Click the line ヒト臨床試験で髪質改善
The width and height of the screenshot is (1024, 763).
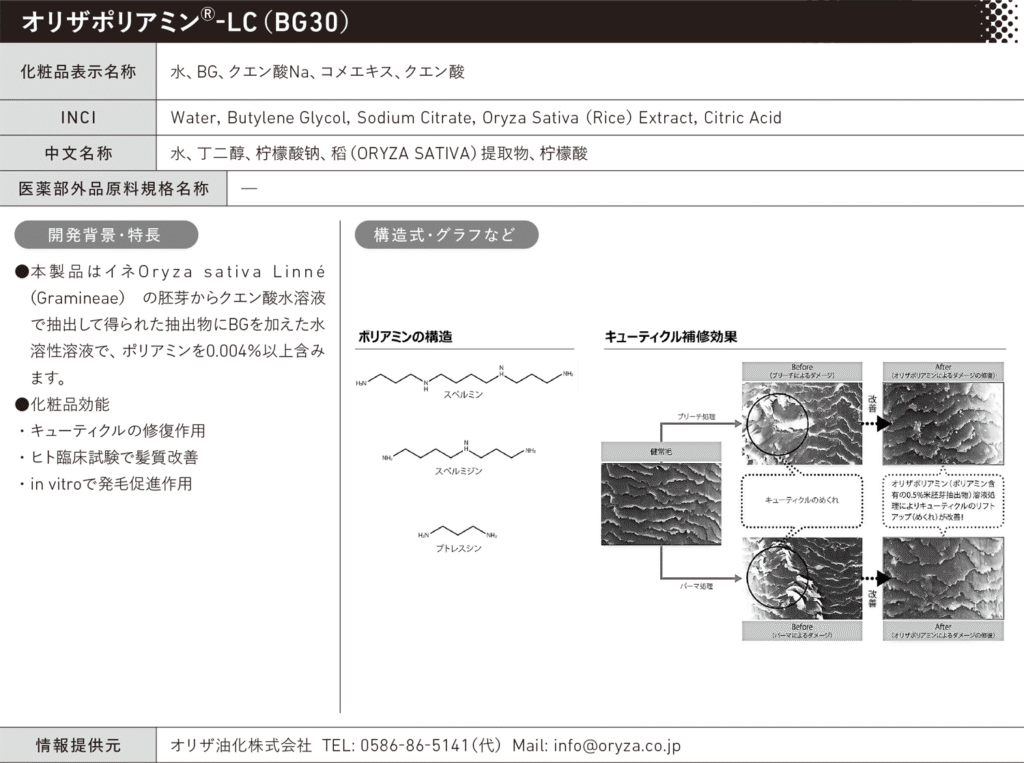click(108, 457)
